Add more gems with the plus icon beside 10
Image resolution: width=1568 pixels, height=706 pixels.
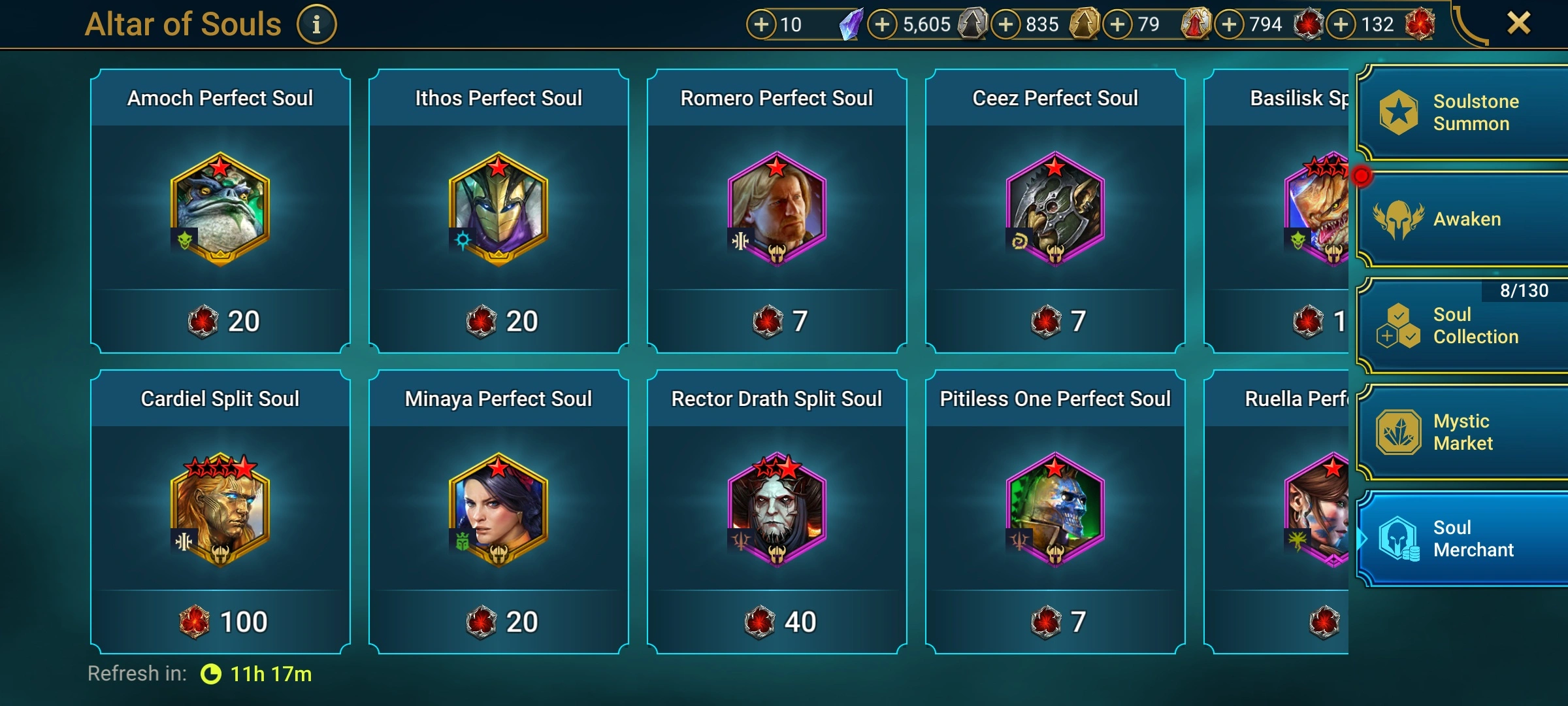pos(761,25)
